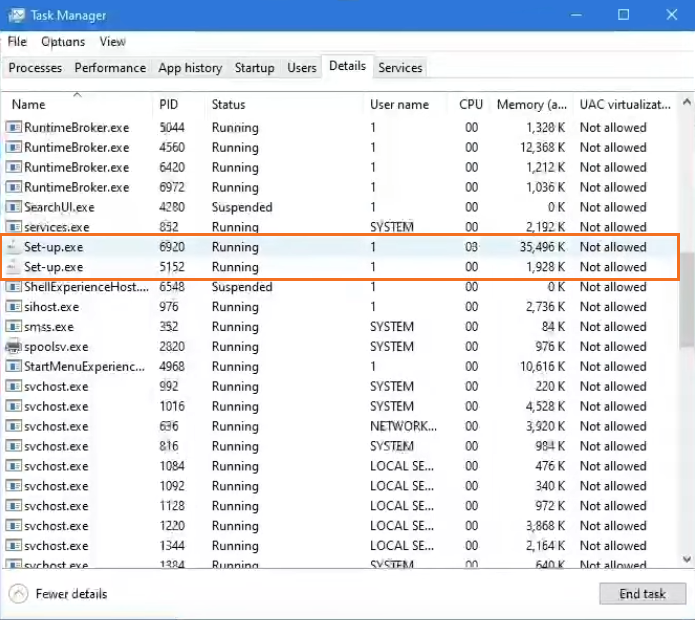The width and height of the screenshot is (695, 620).
Task: Click the End task button
Action: [642, 594]
